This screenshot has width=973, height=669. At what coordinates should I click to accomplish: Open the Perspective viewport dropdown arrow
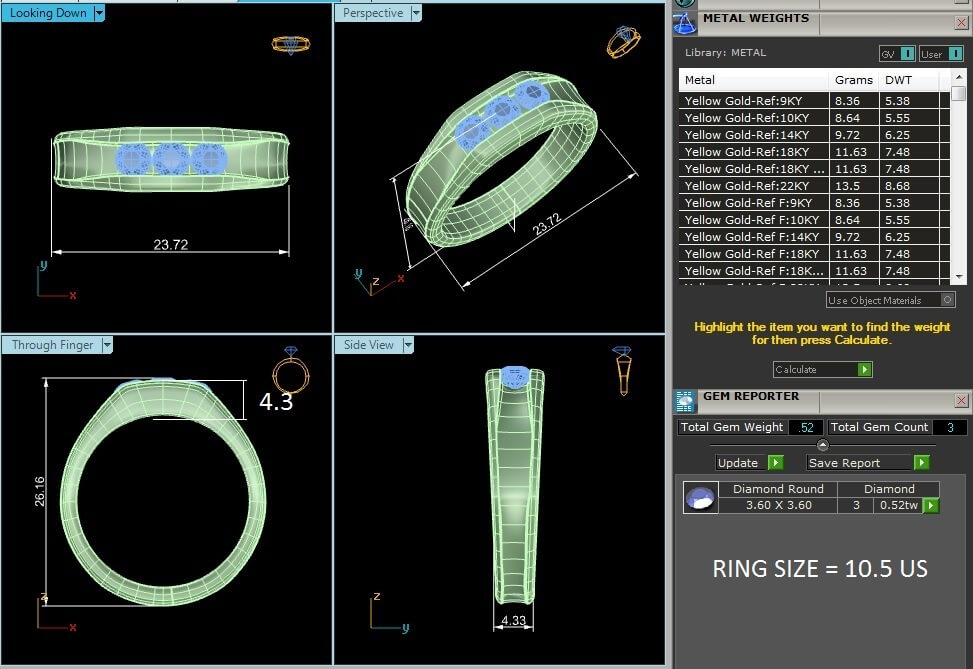coord(416,13)
